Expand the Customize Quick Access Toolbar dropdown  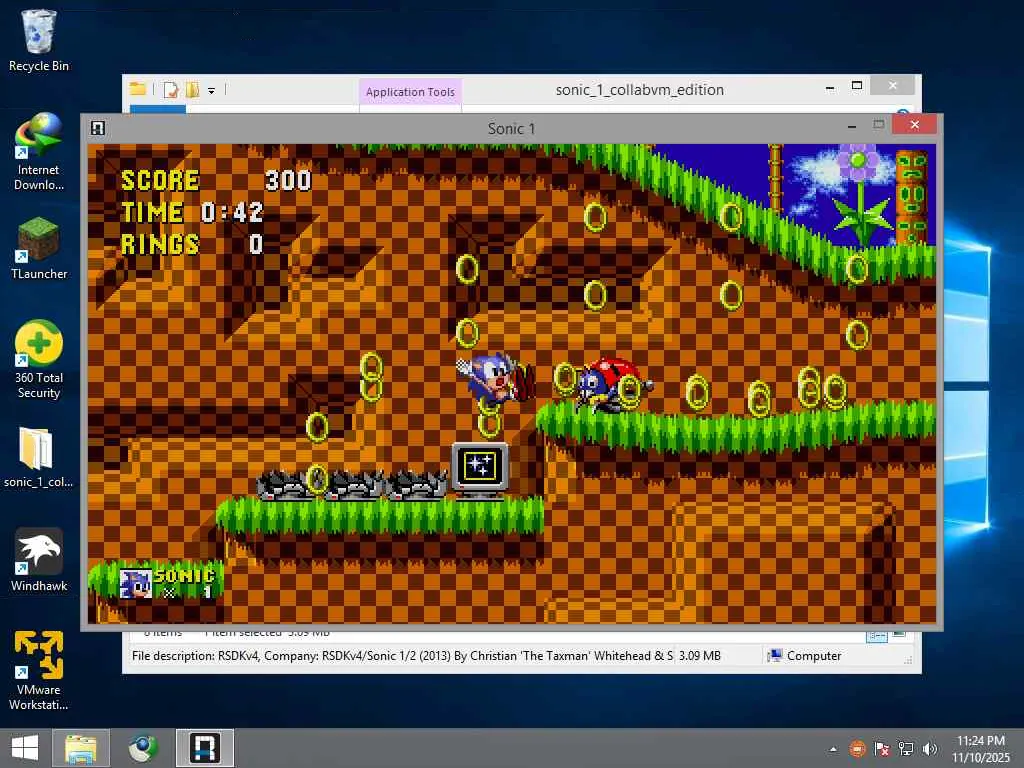(212, 91)
